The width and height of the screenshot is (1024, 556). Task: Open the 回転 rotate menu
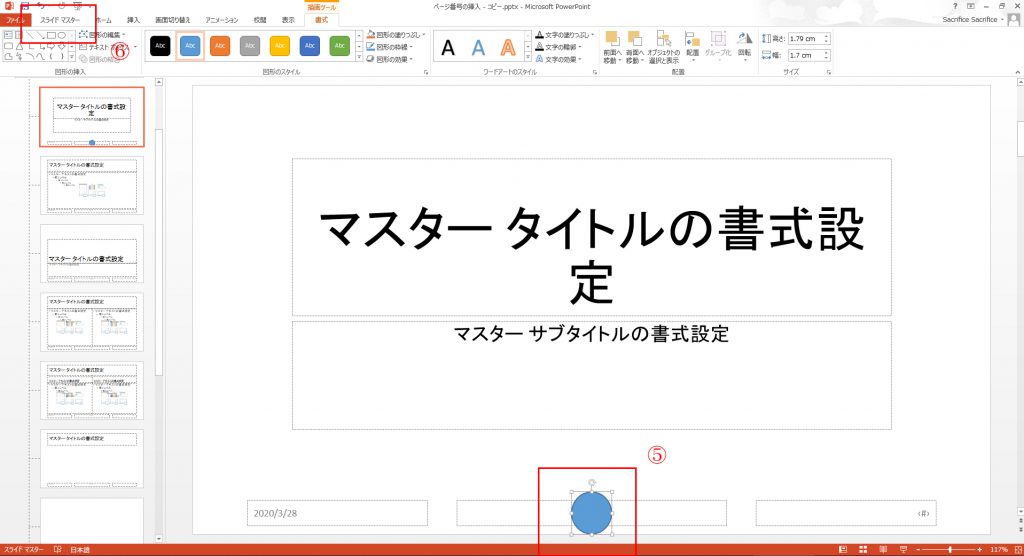[744, 44]
